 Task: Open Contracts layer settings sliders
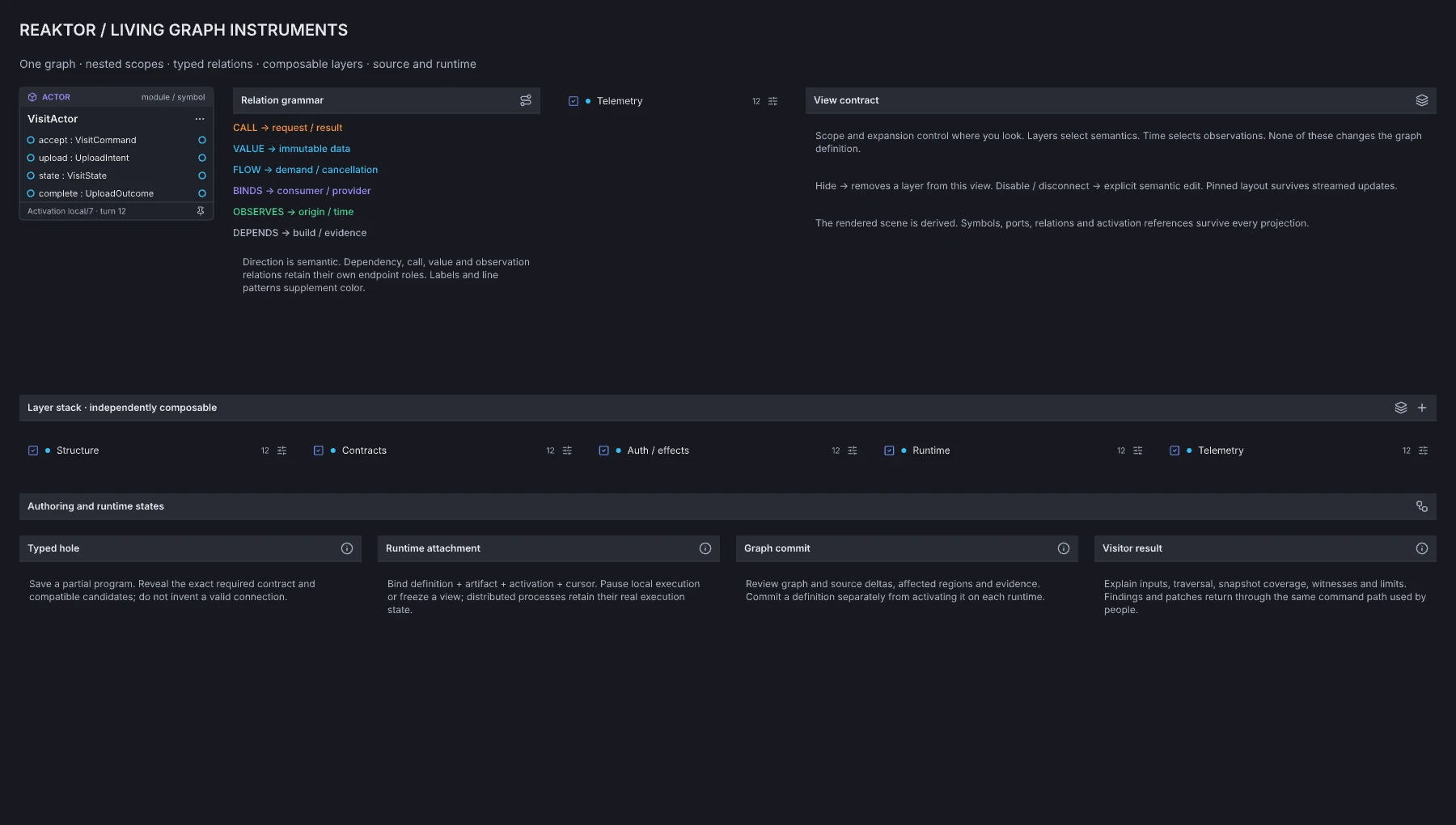click(x=567, y=451)
